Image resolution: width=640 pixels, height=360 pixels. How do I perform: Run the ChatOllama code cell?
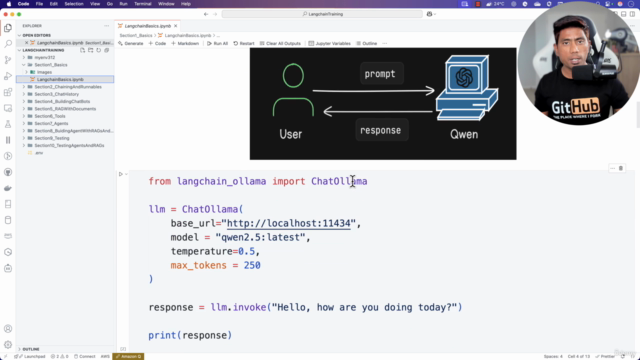pyautogui.click(x=121, y=174)
